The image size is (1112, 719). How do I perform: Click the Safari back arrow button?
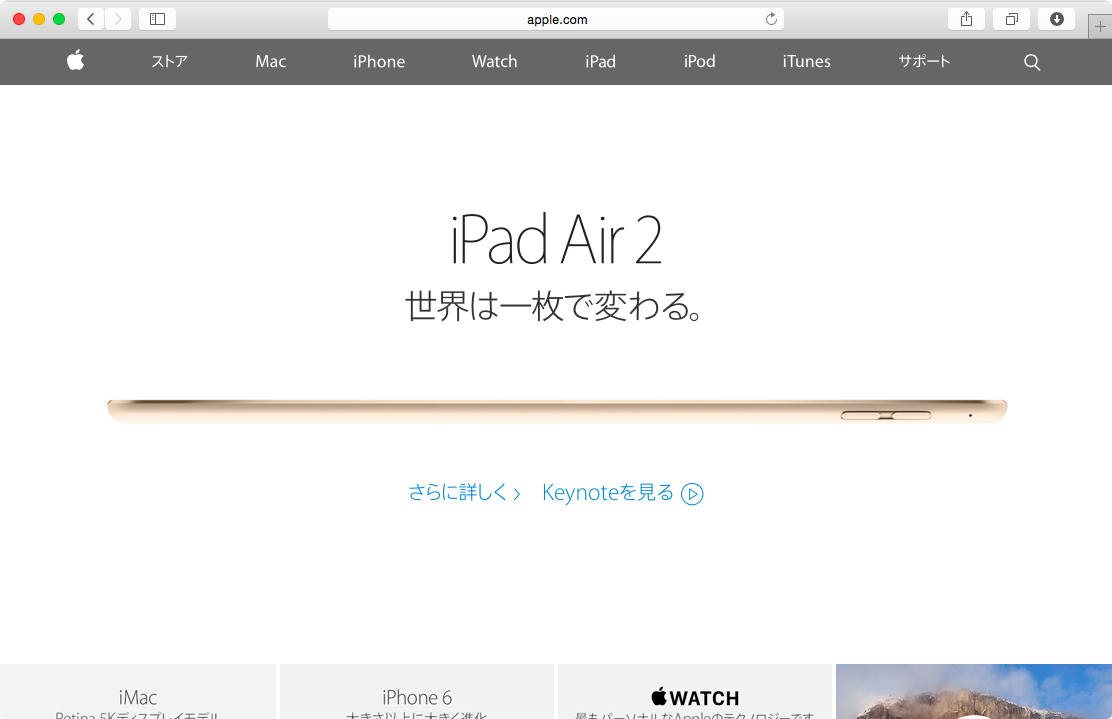point(91,19)
